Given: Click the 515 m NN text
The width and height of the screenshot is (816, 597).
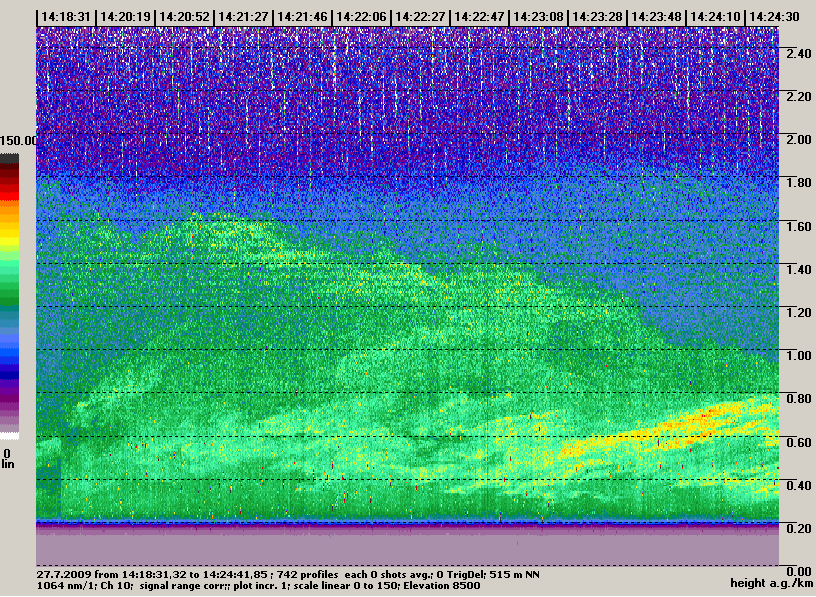Looking at the screenshot, I should pyautogui.click(x=513, y=575).
